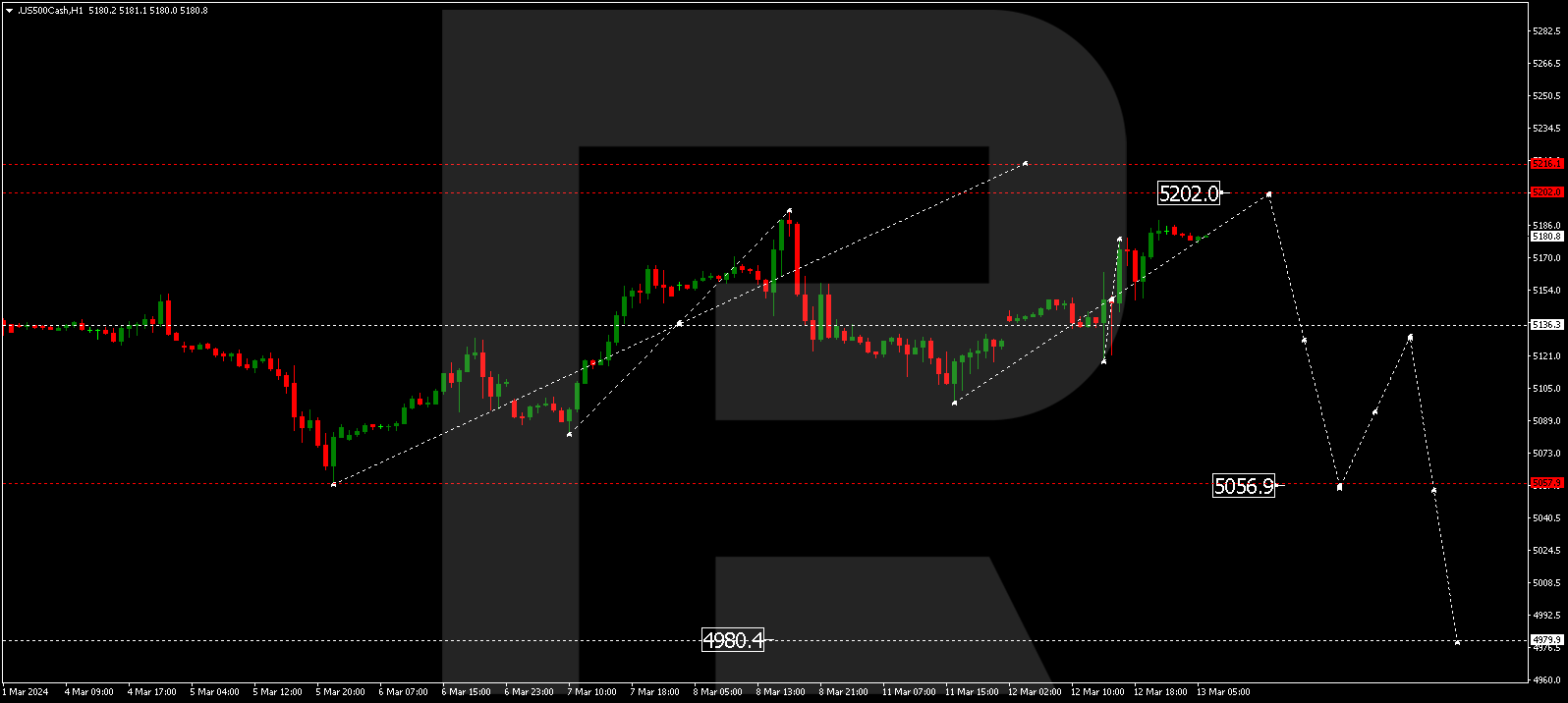Select the 13 Mar 05:00 time axis label
The image size is (1568, 703).
pos(1222,692)
